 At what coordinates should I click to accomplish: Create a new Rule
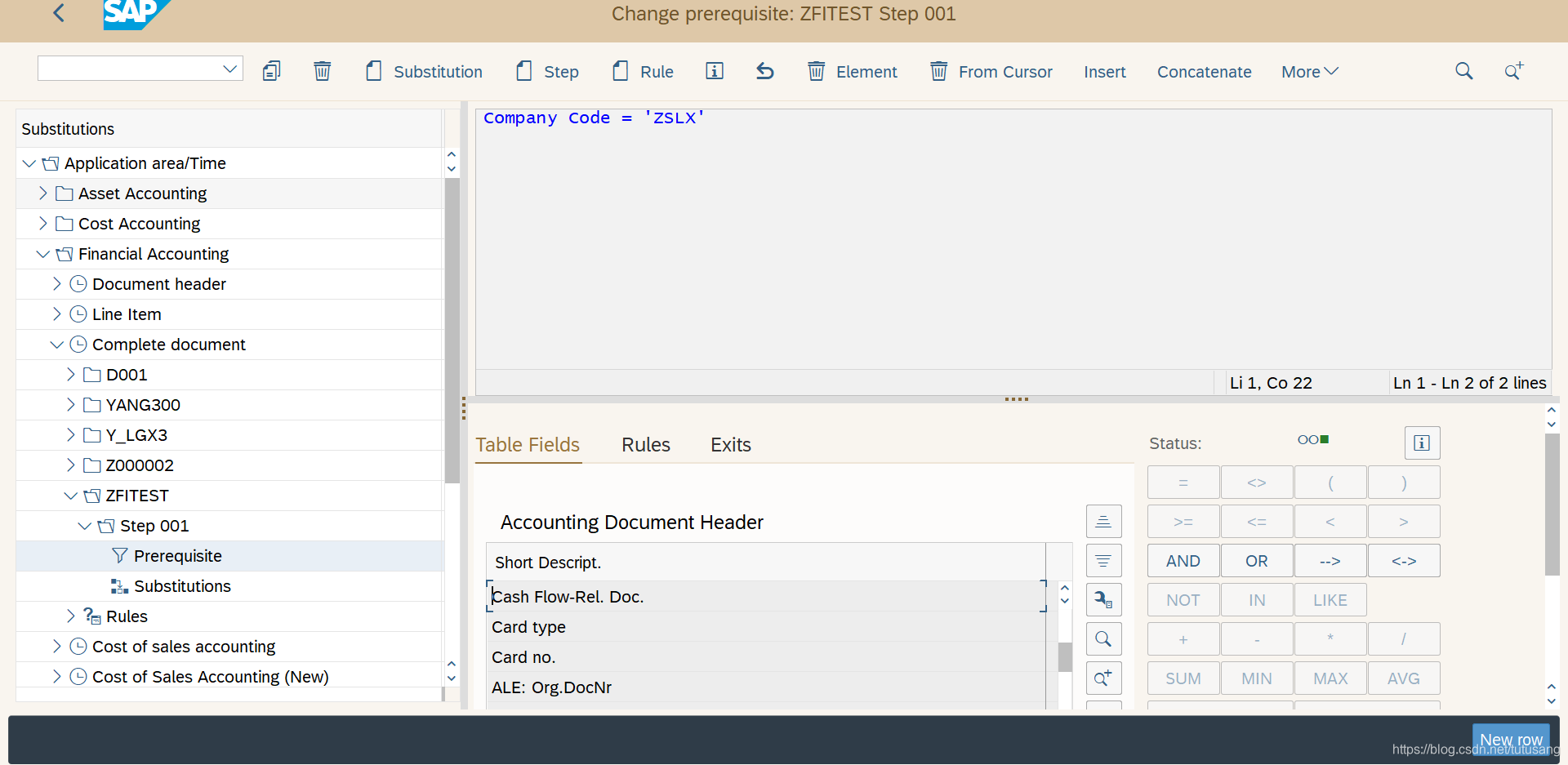[x=643, y=72]
